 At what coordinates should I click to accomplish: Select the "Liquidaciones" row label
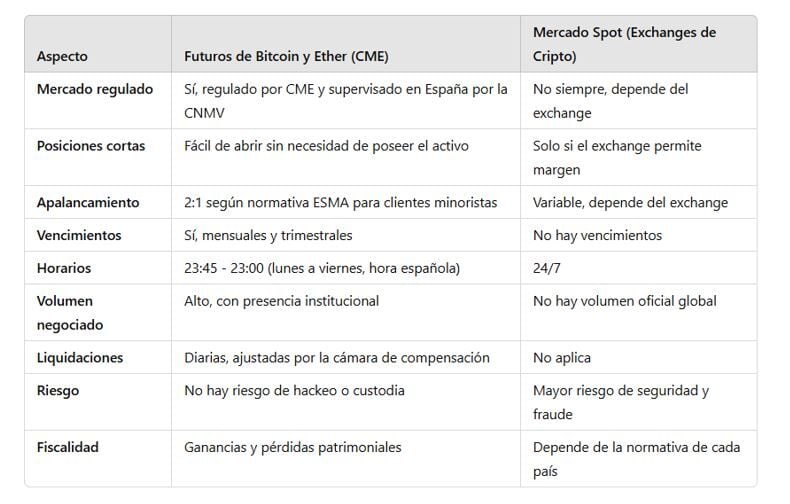click(x=80, y=357)
